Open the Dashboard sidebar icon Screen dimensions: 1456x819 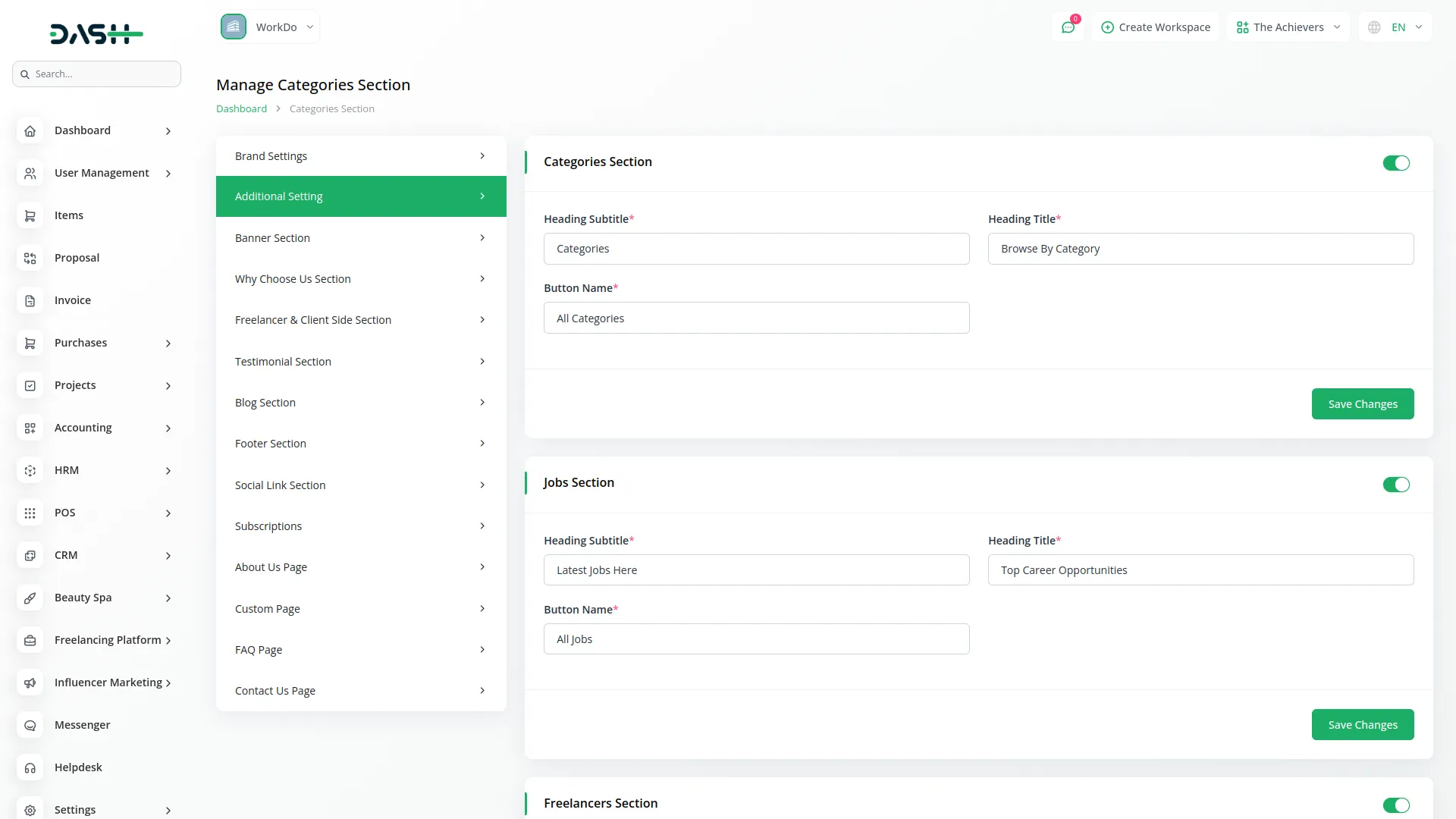(x=30, y=130)
